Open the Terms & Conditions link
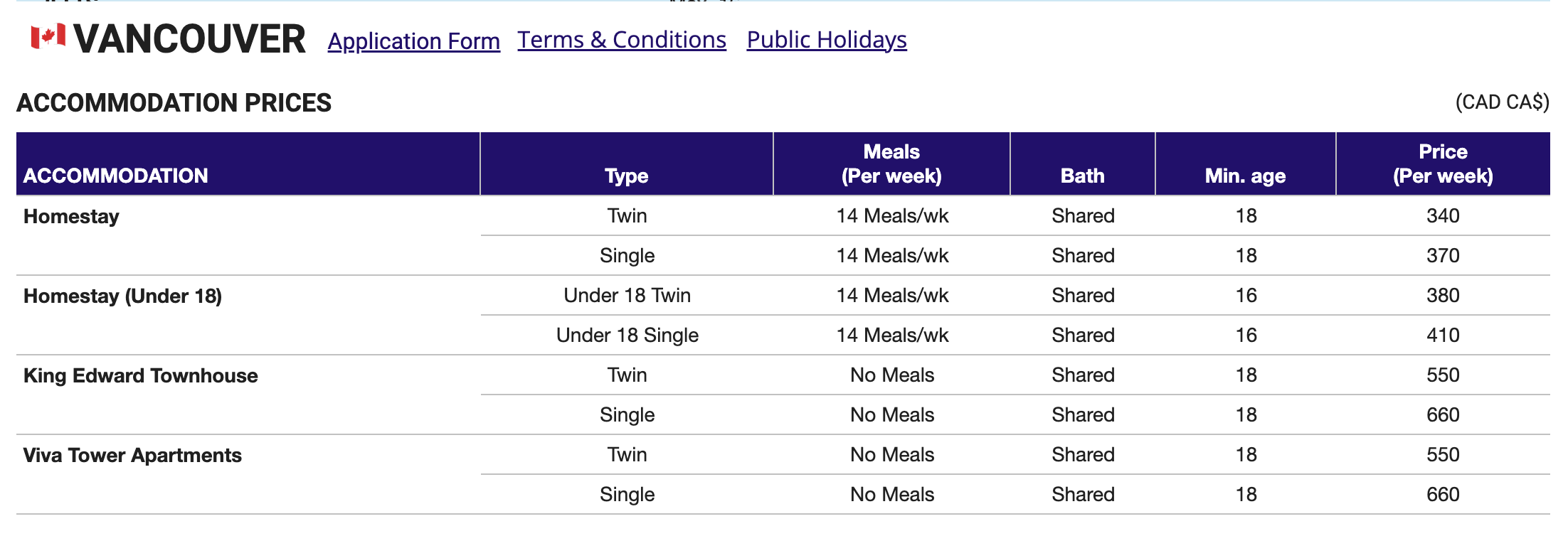 point(621,40)
